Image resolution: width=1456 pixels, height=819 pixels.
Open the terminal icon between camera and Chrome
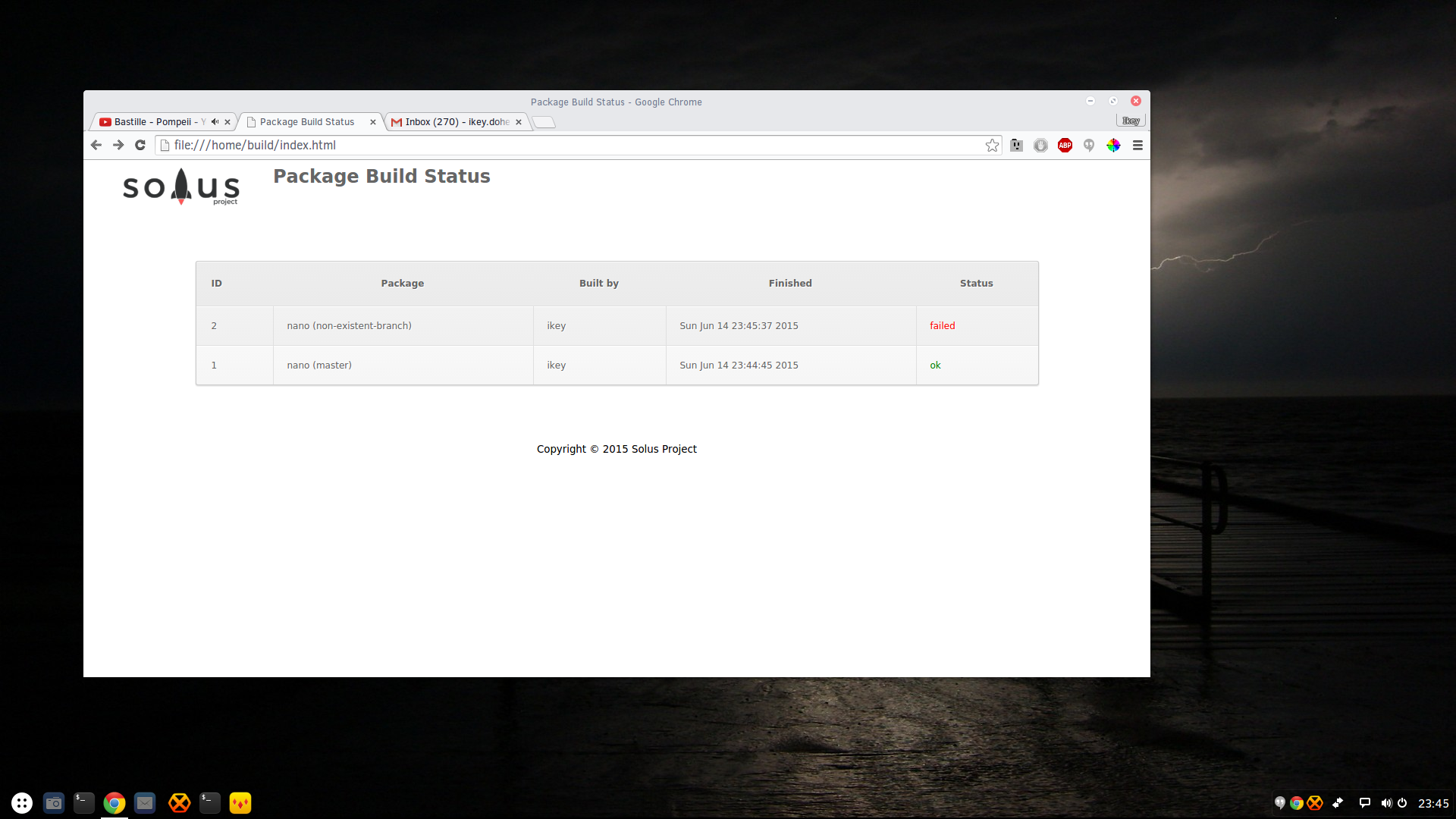click(84, 802)
